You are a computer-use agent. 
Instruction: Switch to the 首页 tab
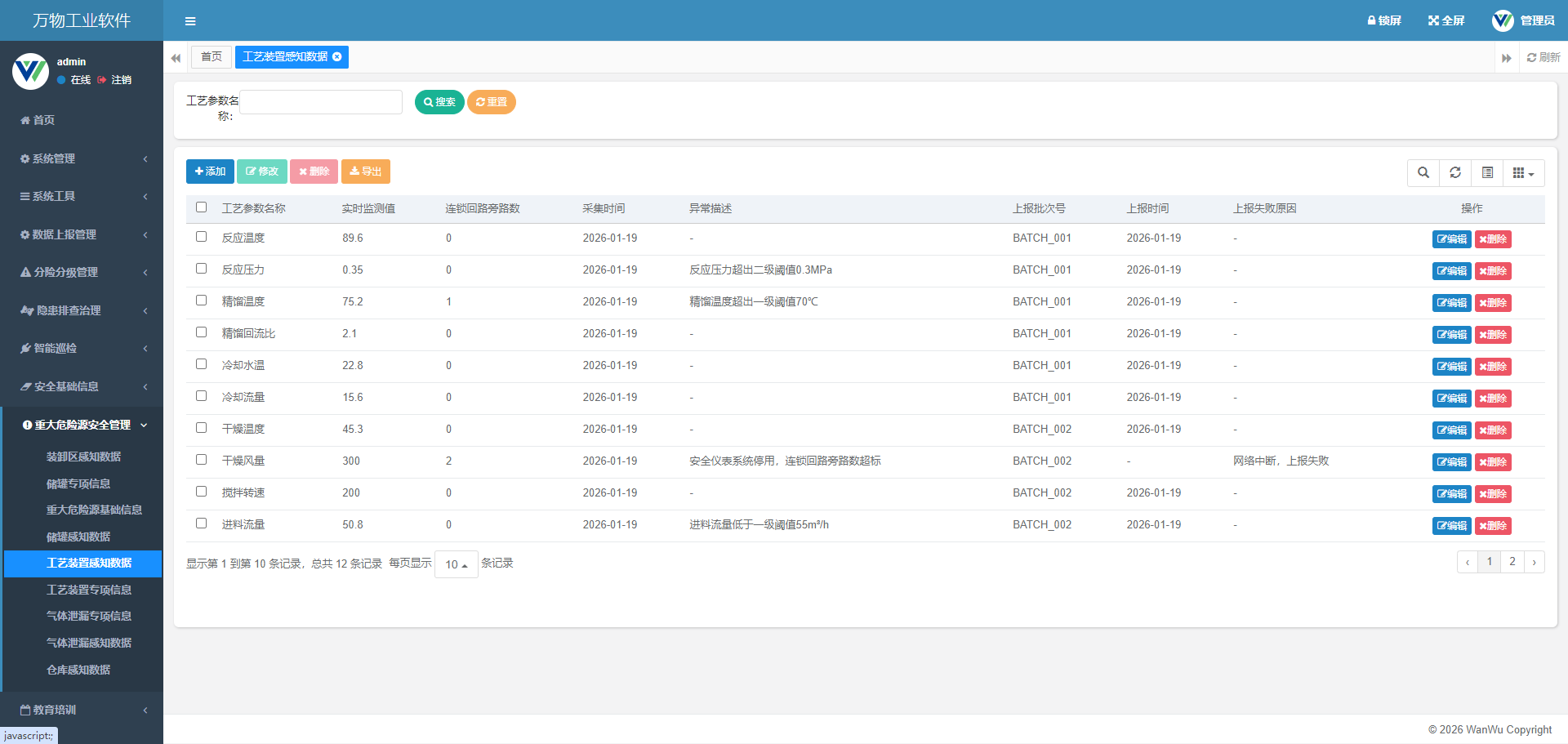(x=212, y=57)
